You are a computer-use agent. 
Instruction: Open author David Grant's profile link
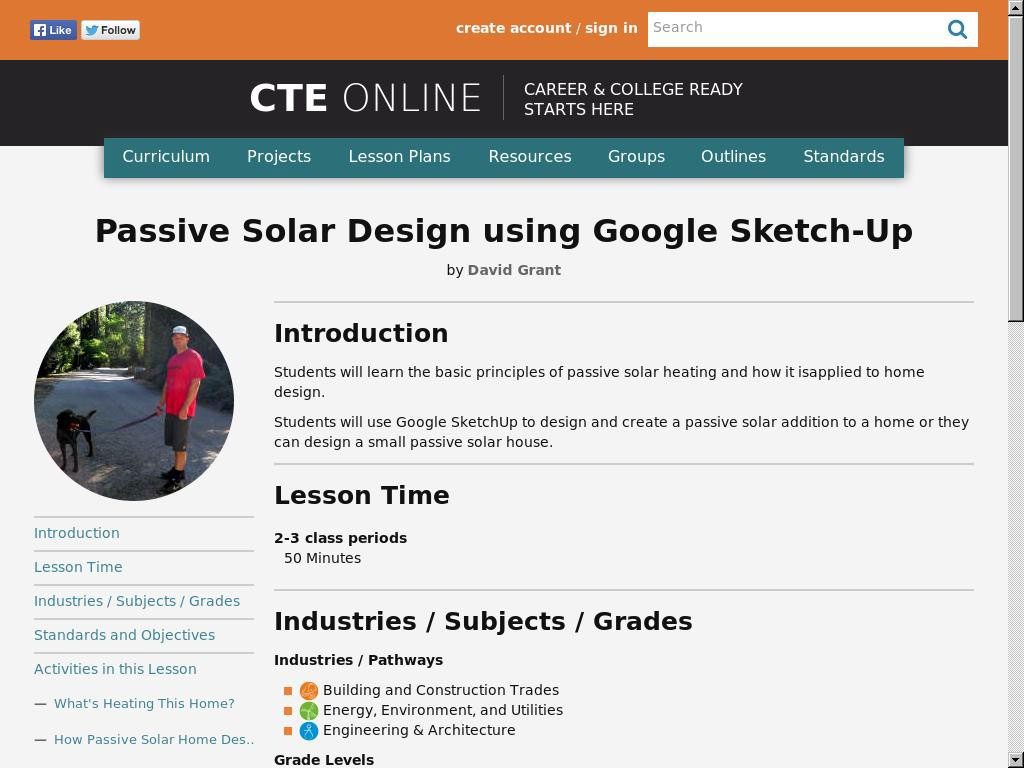[x=514, y=270]
